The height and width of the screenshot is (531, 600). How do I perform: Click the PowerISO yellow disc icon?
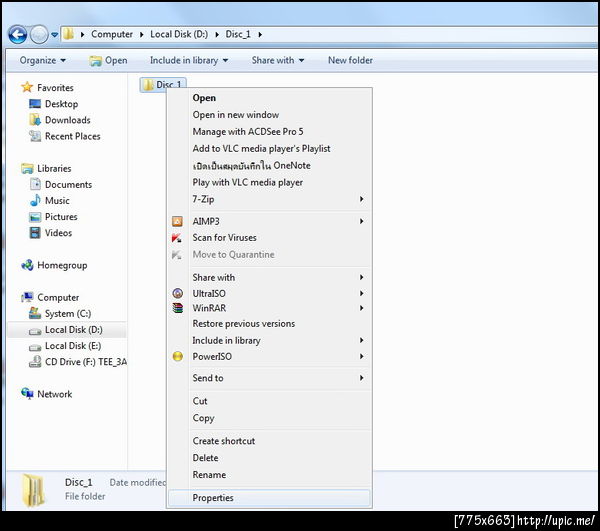[178, 357]
